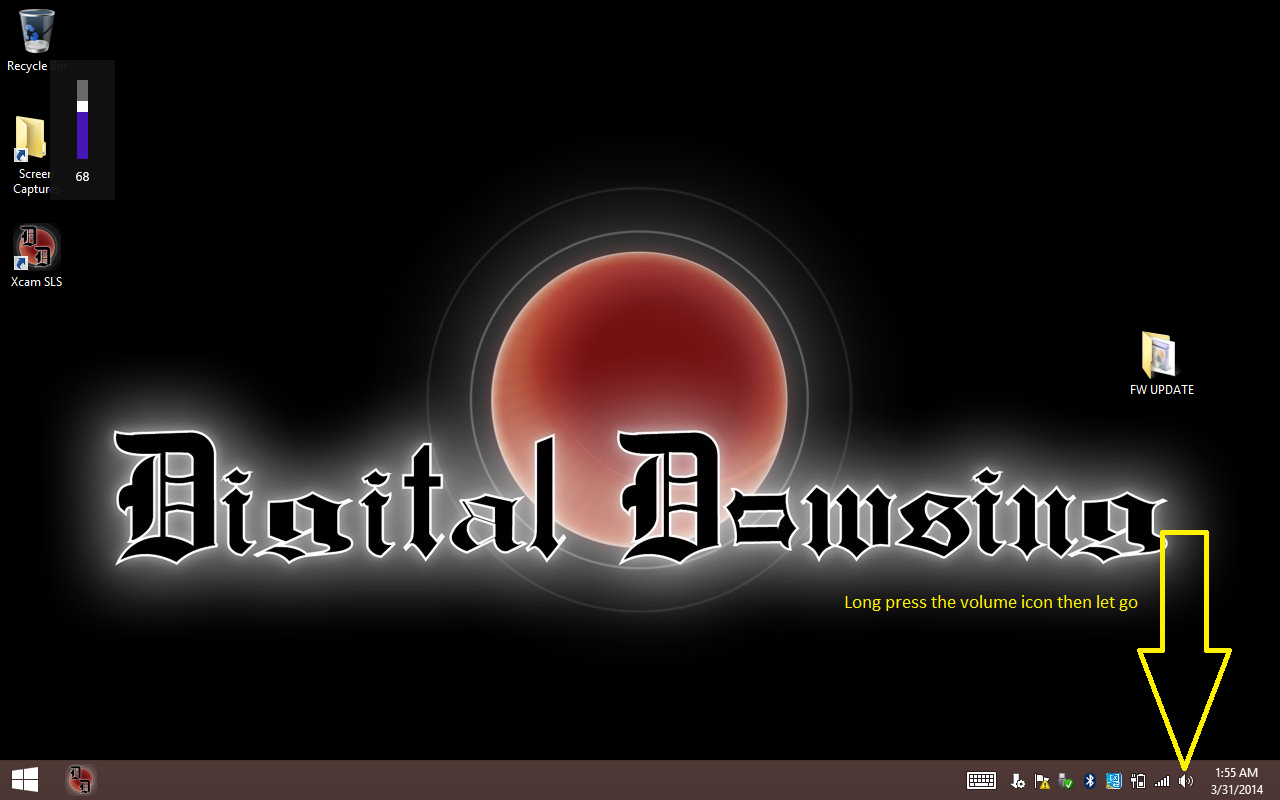Screen dimensions: 1280x800
Task: Click Safely Remove Hardware tray icon
Action: (x=1066, y=781)
